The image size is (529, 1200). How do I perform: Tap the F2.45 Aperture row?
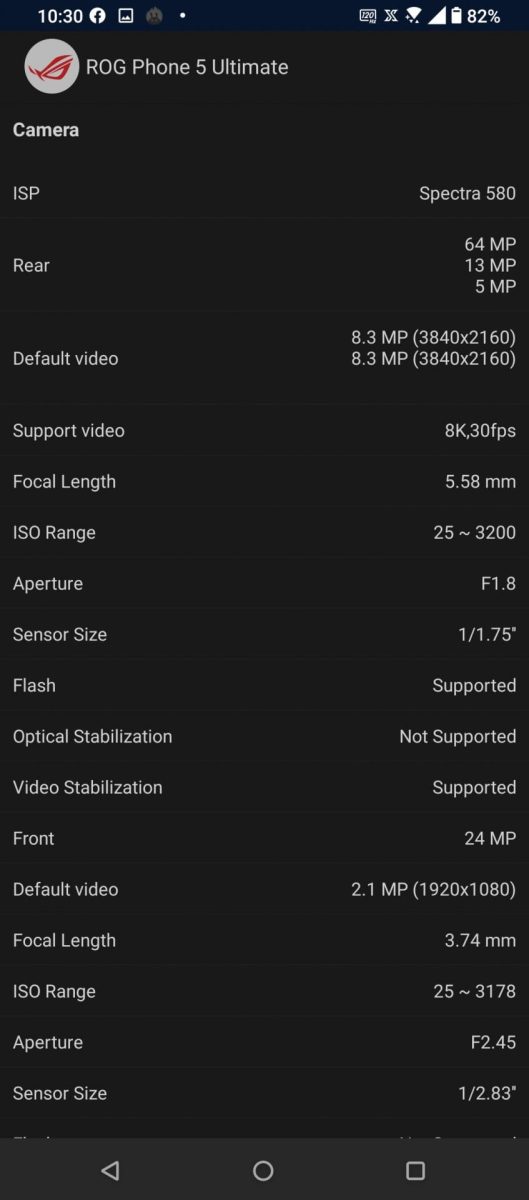[x=264, y=1042]
